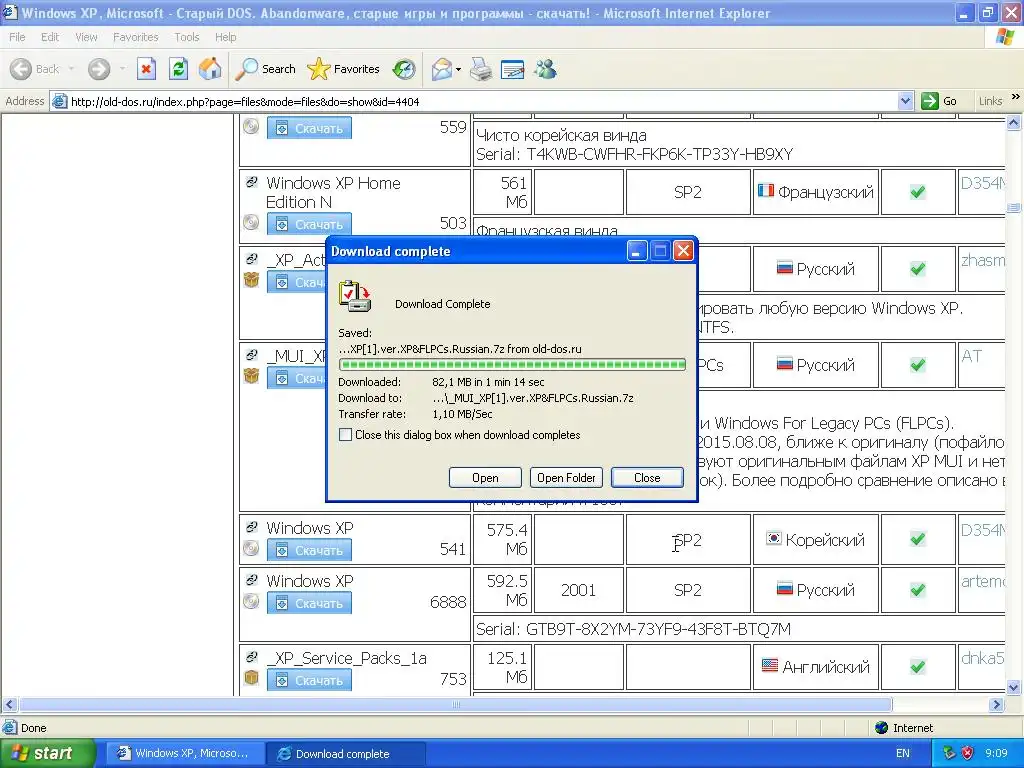Click serial text 'GTB9T-8X2YM-73YF9-43F8T-BTQ7M'
The height and width of the screenshot is (768, 1024).
(x=658, y=629)
